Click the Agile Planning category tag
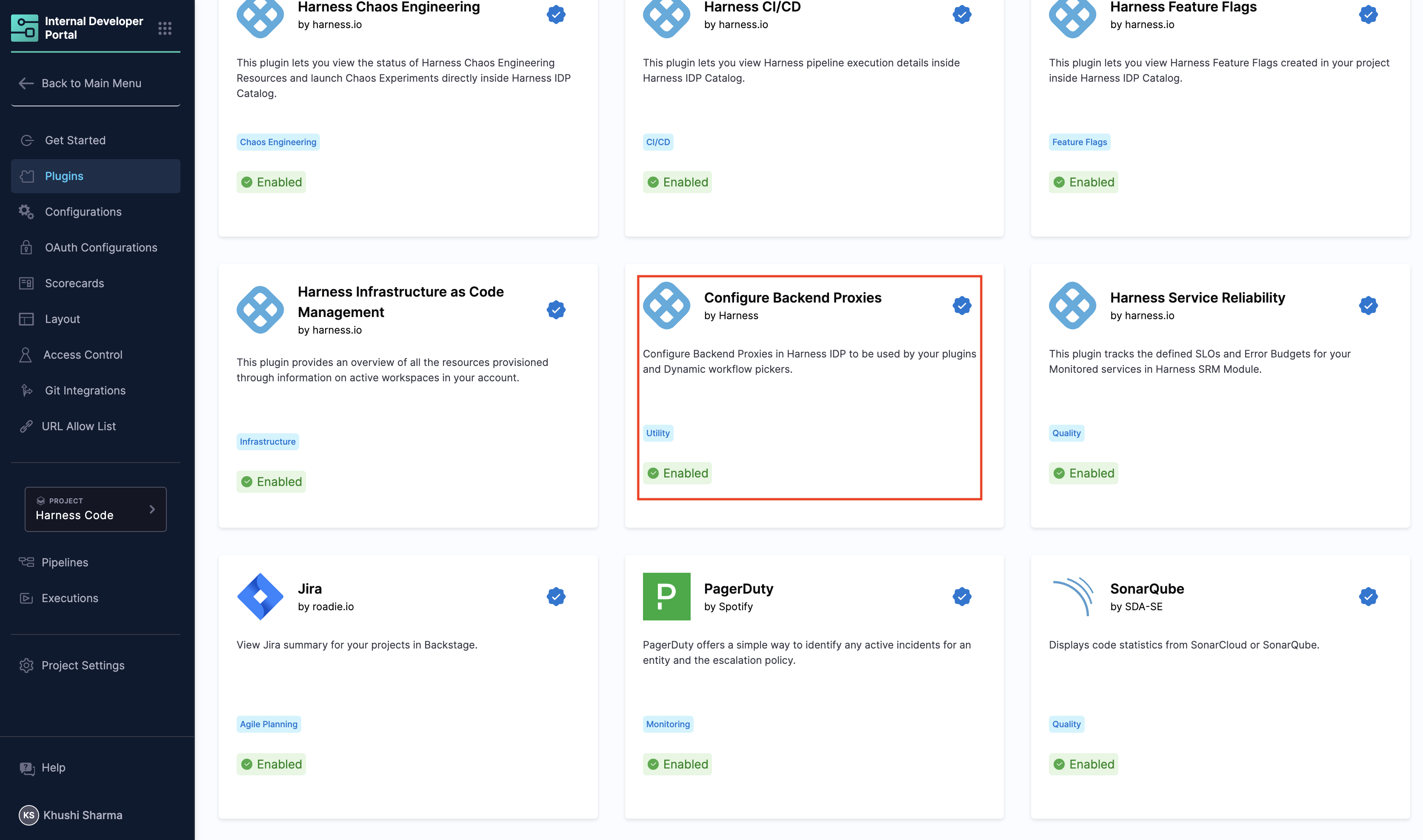 tap(268, 724)
